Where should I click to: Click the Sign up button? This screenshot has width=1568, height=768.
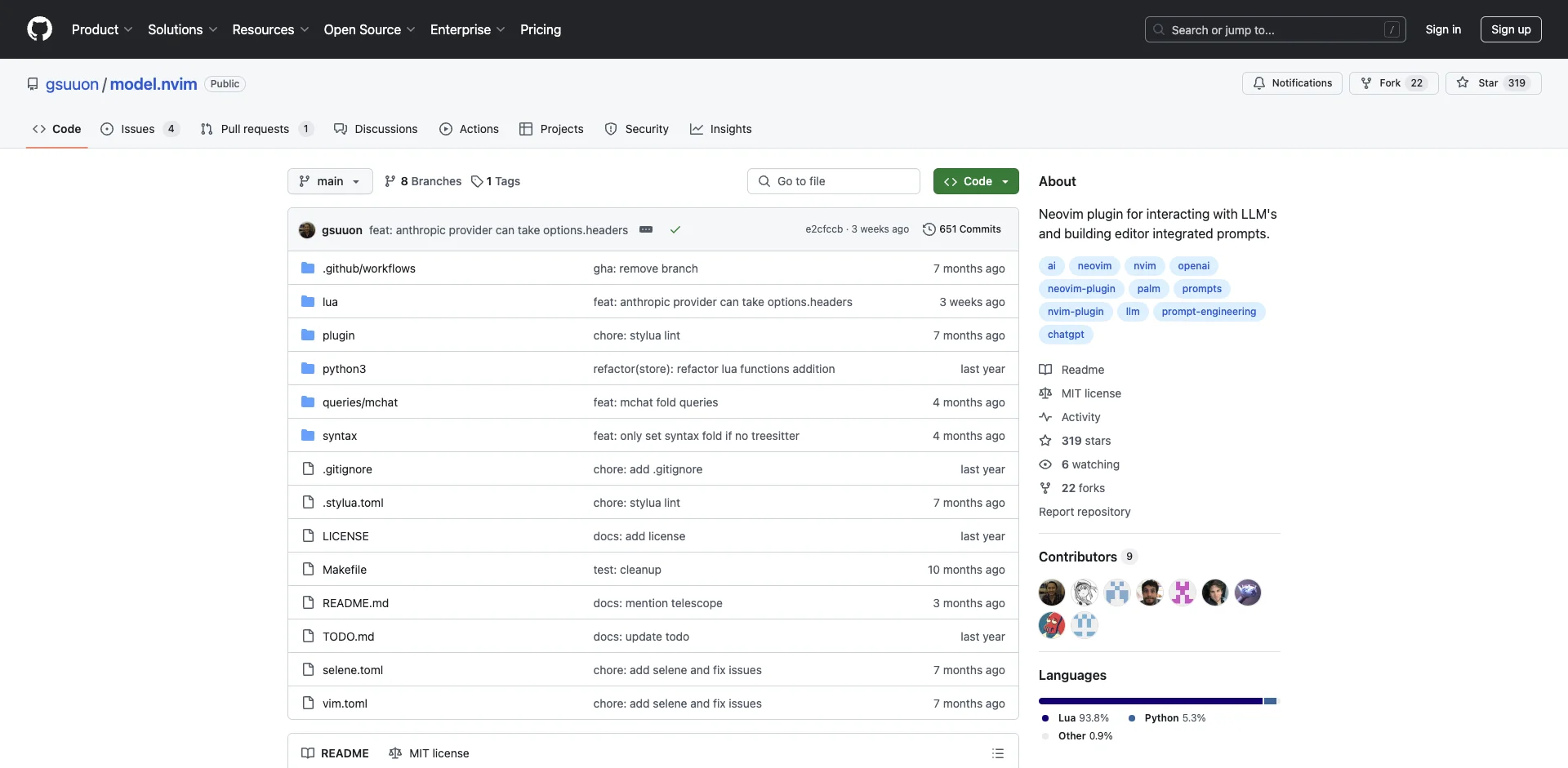(x=1511, y=29)
